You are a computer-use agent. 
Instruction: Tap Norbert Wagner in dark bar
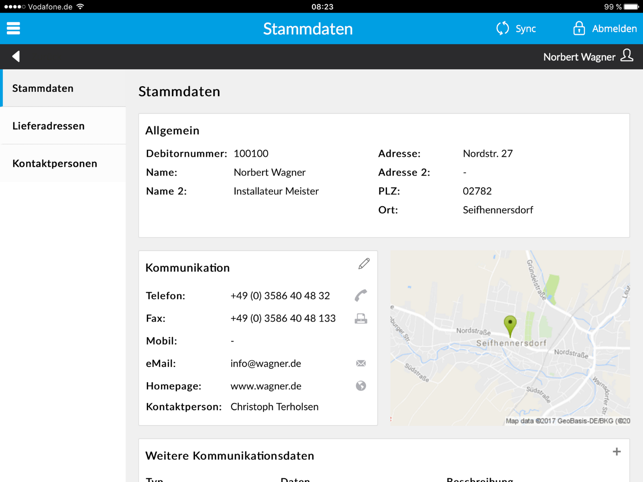[579, 57]
